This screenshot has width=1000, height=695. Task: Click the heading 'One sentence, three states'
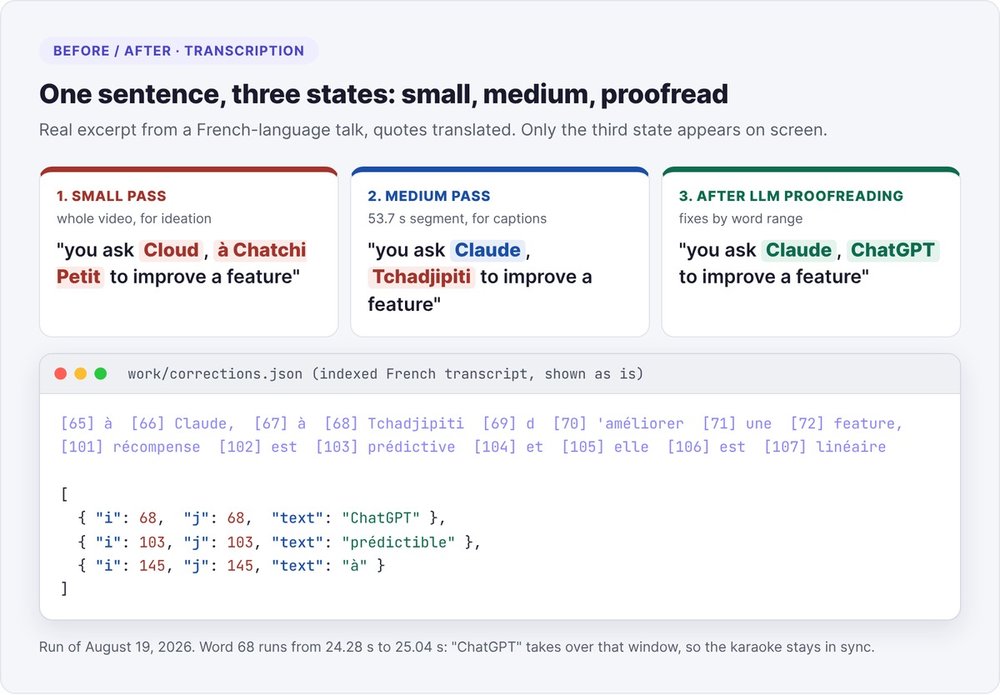point(383,94)
